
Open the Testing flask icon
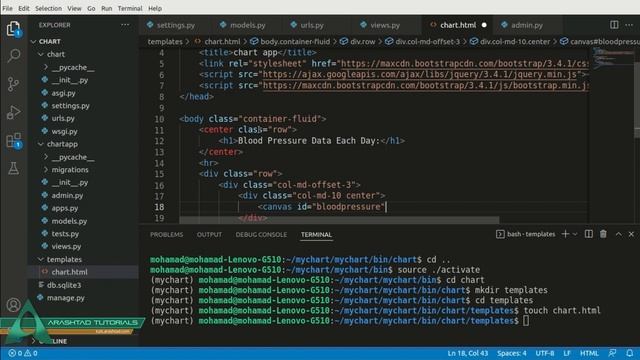click(x=13, y=168)
